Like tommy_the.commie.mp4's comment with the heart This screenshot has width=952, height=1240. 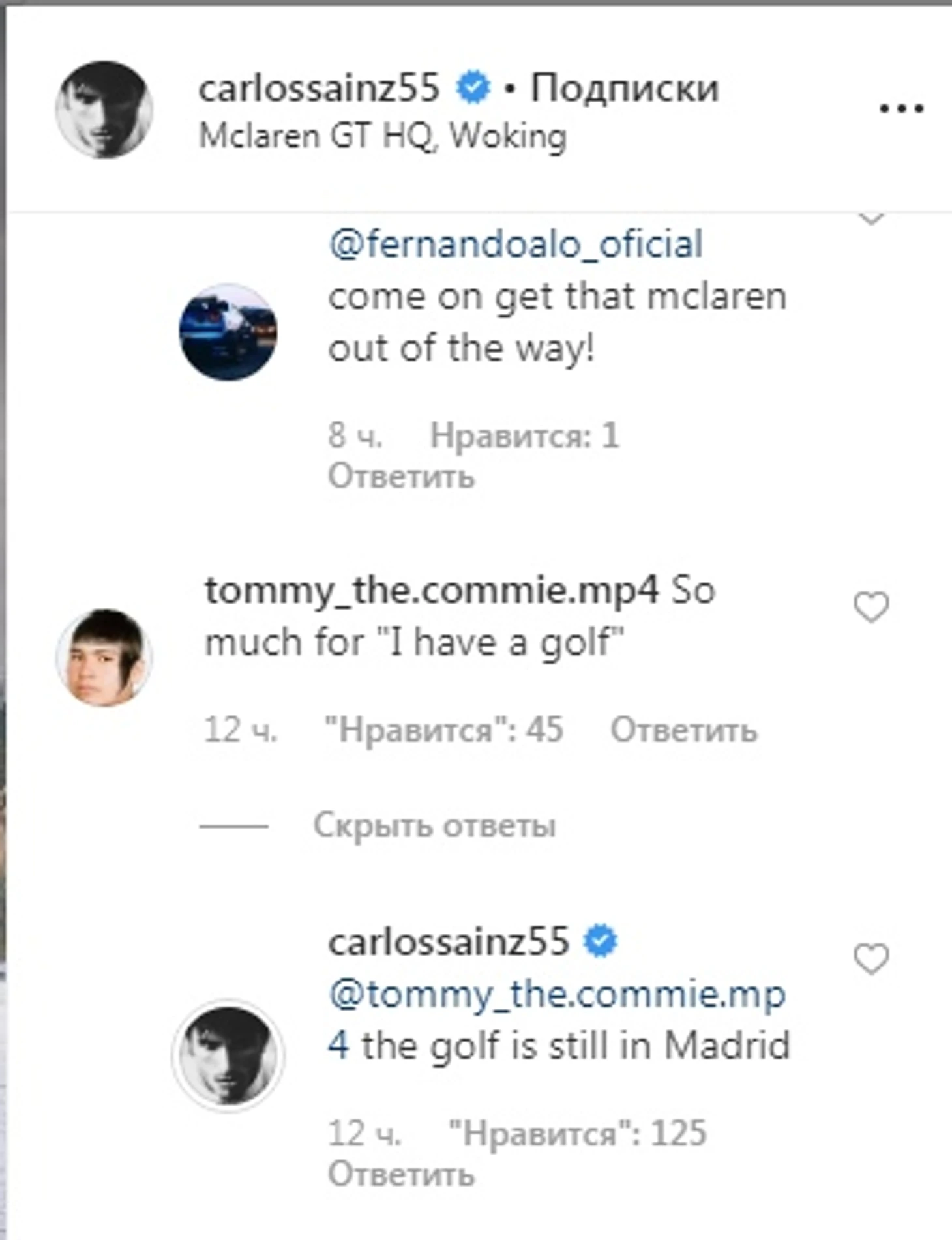click(871, 607)
